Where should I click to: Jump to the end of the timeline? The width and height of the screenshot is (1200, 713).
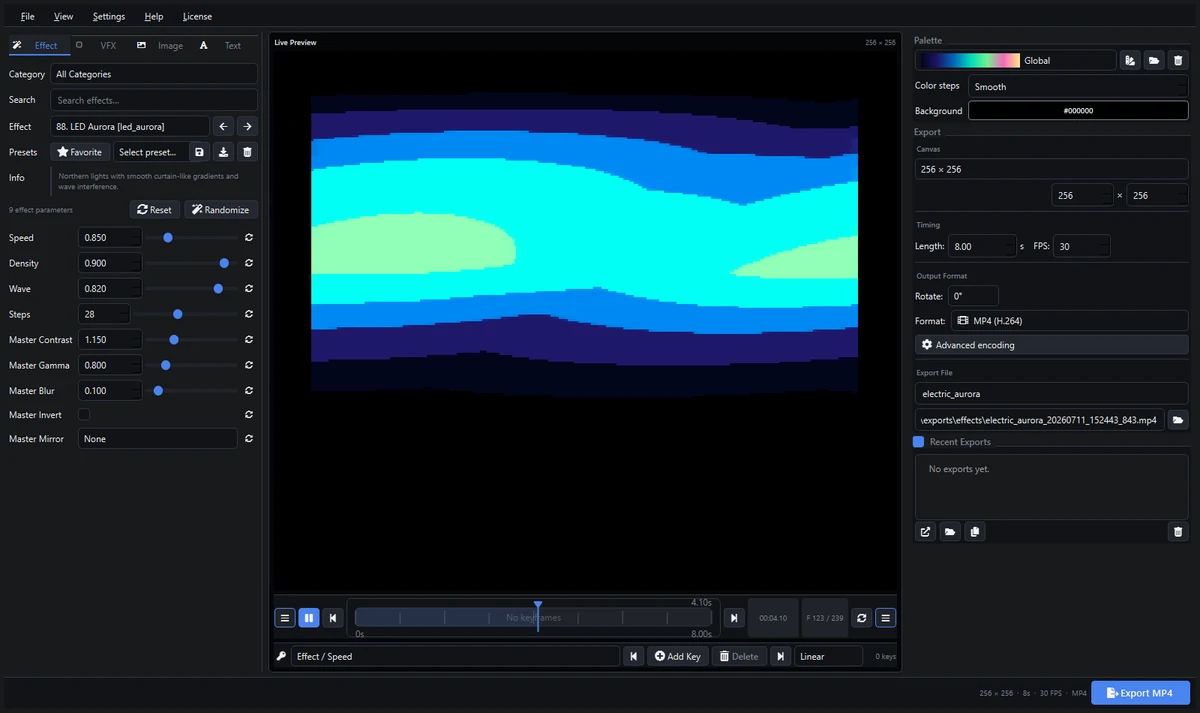[x=734, y=618]
